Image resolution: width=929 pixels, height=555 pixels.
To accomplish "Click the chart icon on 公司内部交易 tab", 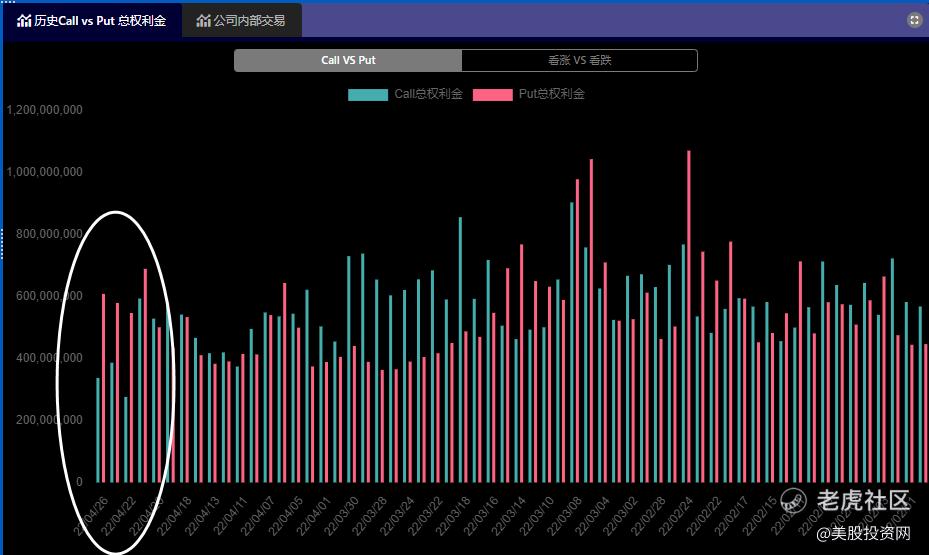I will tap(203, 21).
